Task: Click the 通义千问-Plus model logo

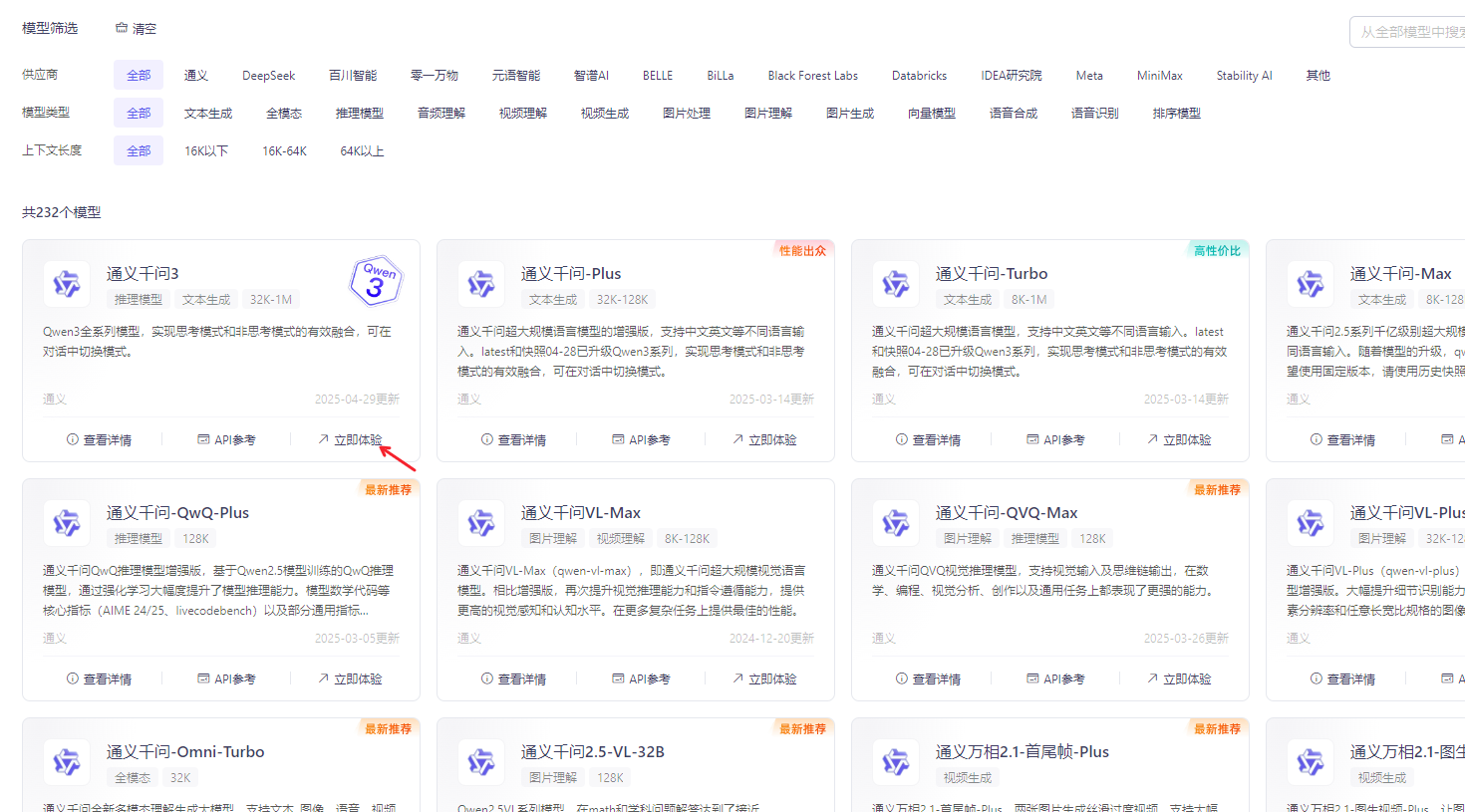Action: click(x=481, y=284)
